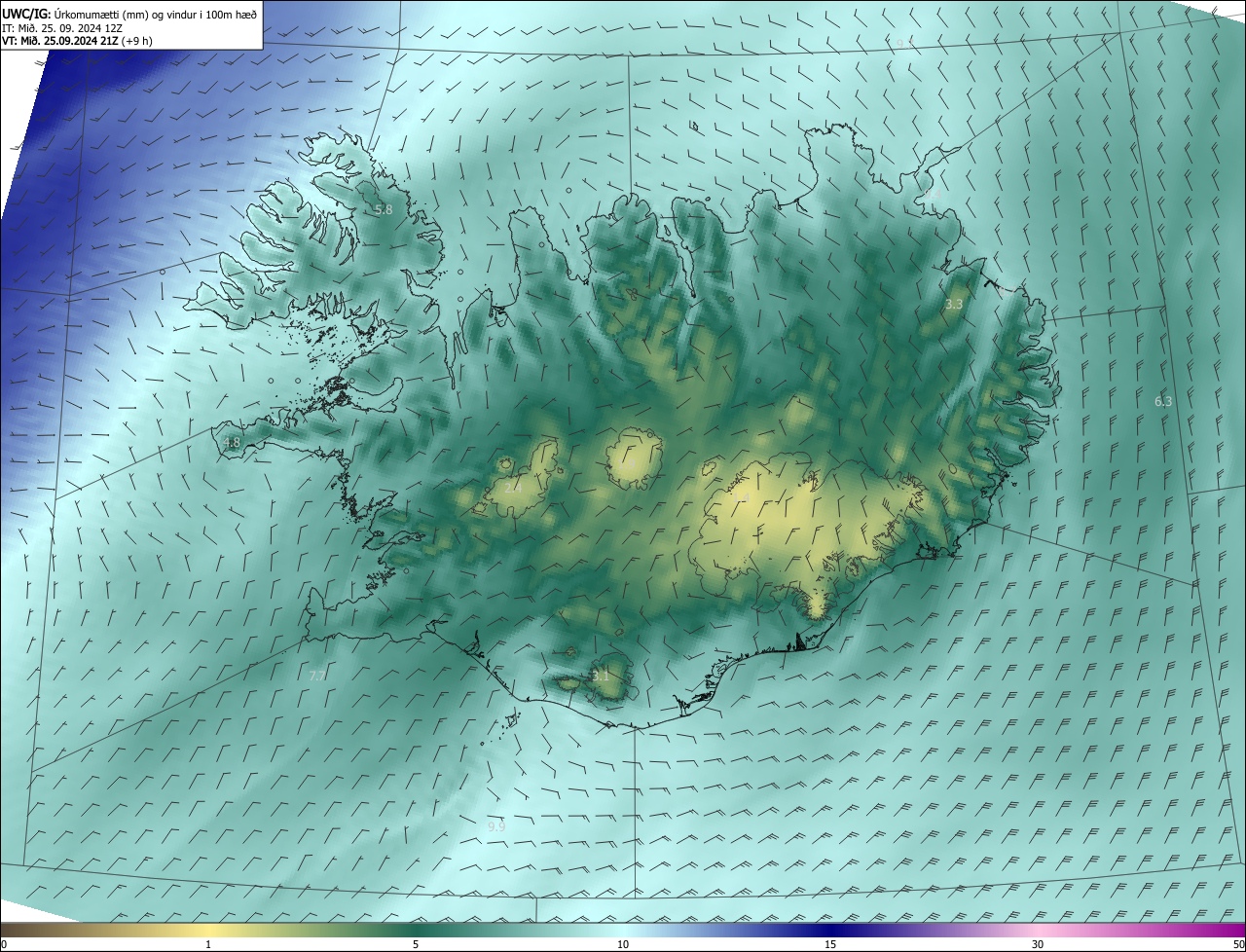Click the 9.9 value label offshore south
The width and height of the screenshot is (1246, 952).
[x=495, y=826]
